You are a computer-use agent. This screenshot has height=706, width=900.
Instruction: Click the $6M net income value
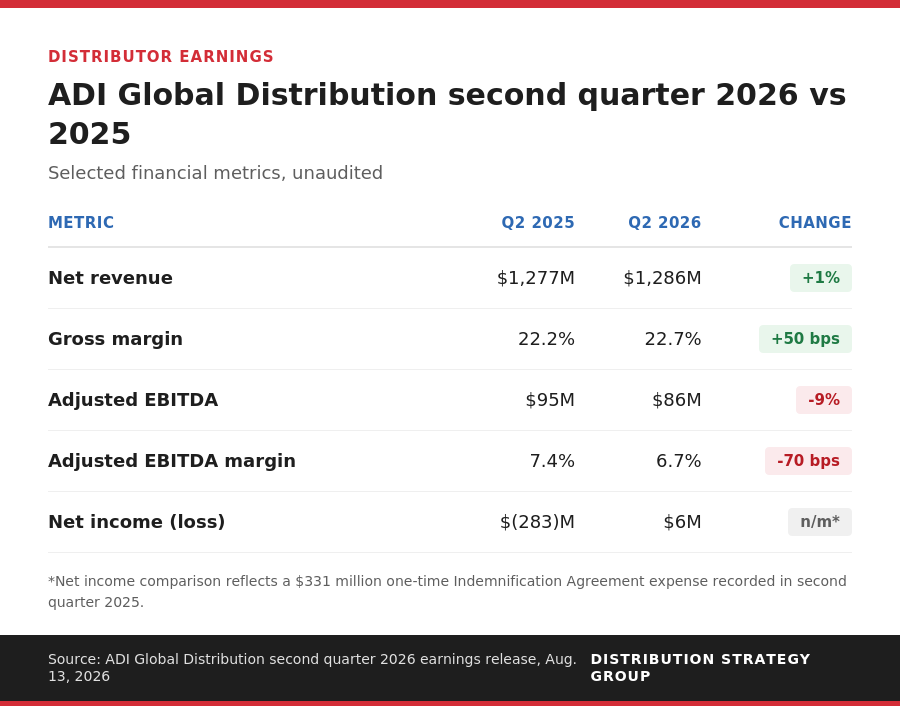(x=682, y=522)
